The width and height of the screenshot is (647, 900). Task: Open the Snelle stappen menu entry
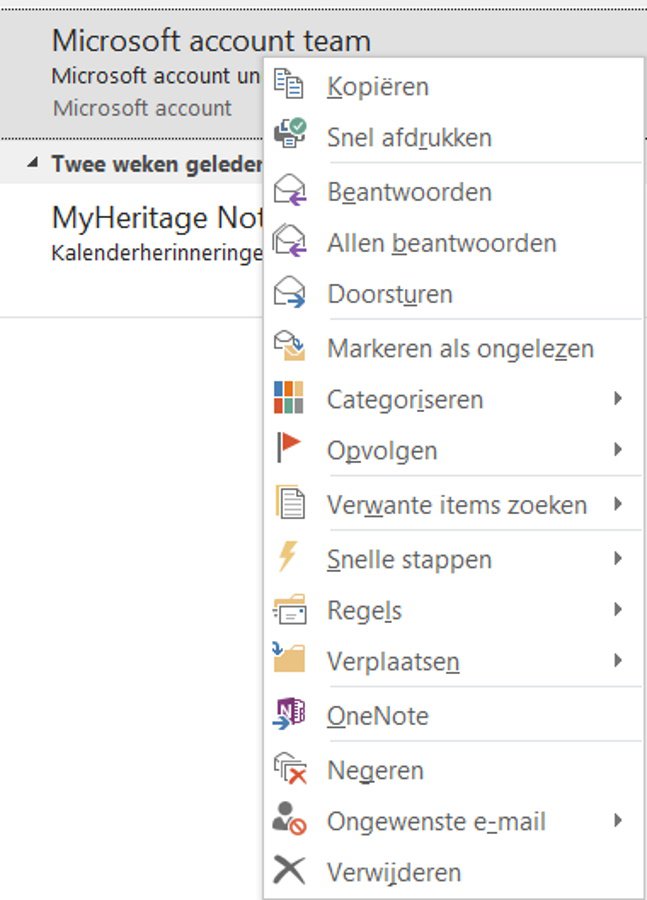point(454,558)
